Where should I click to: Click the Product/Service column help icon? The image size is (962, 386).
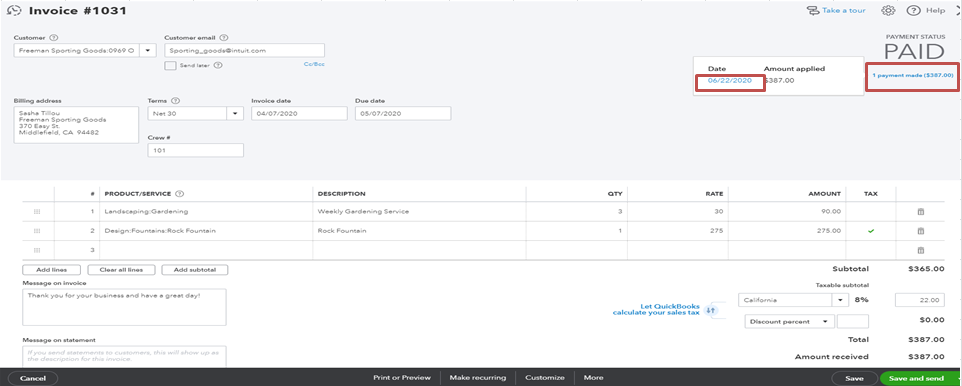pos(180,194)
